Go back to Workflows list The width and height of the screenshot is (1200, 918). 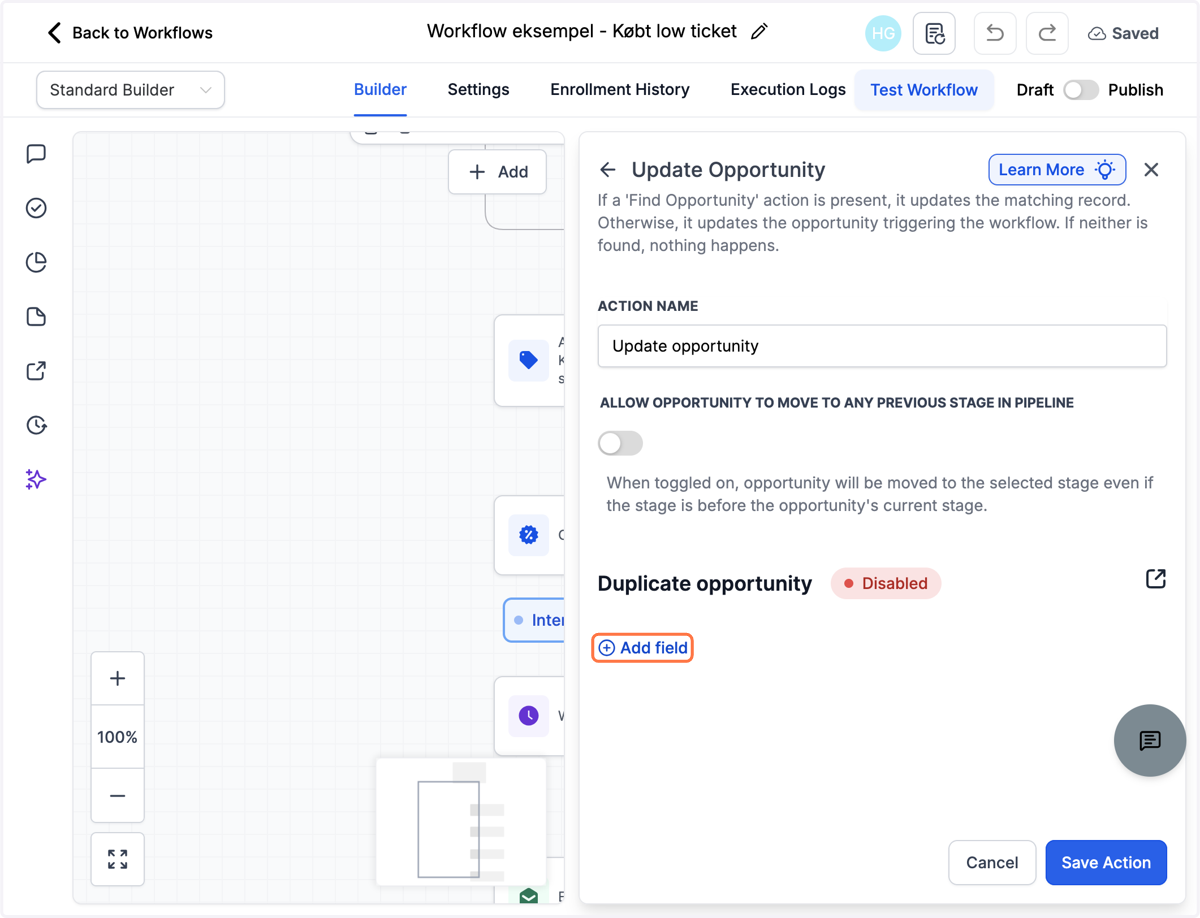coord(130,33)
